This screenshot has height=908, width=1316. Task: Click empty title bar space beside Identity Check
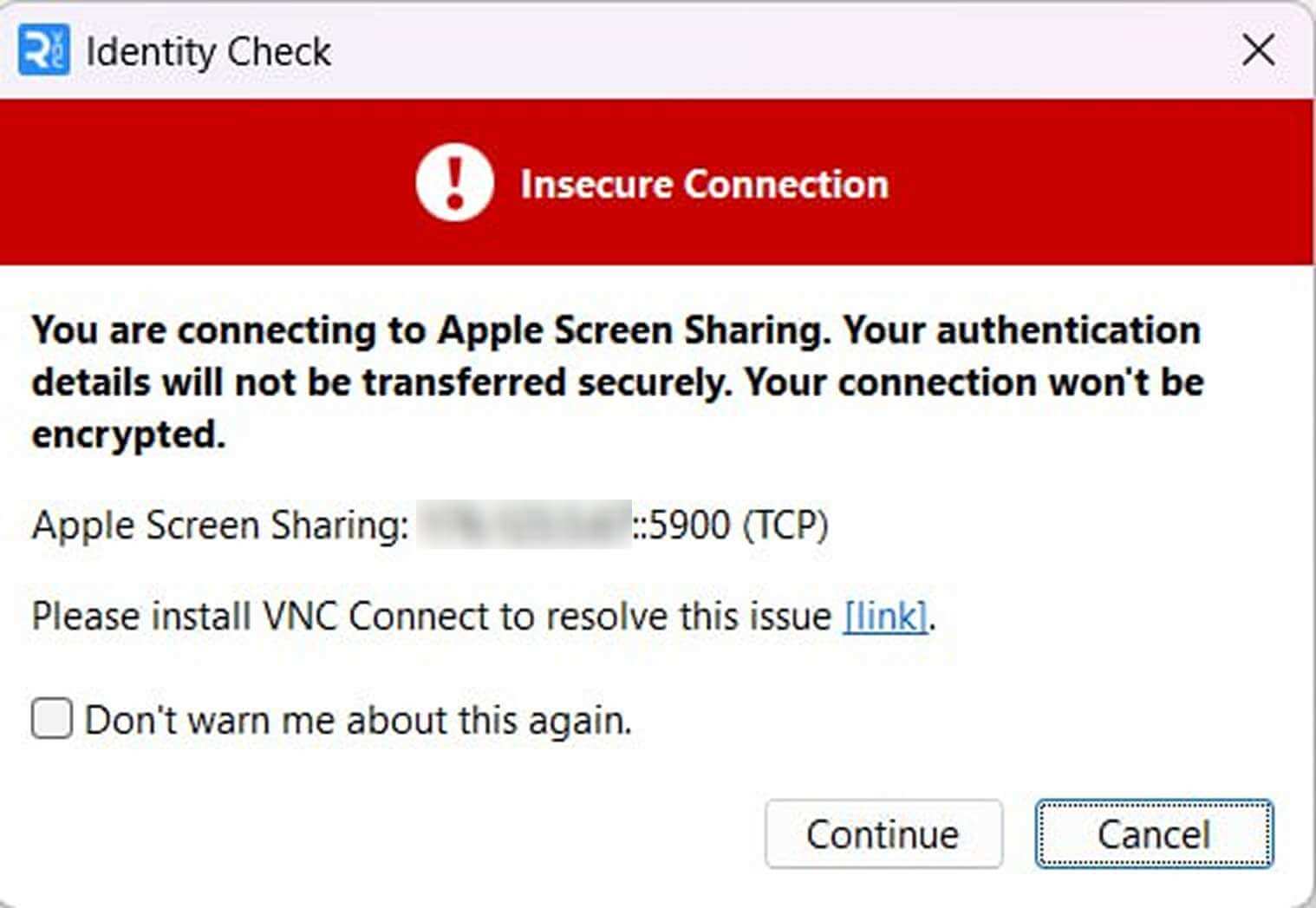[780, 50]
